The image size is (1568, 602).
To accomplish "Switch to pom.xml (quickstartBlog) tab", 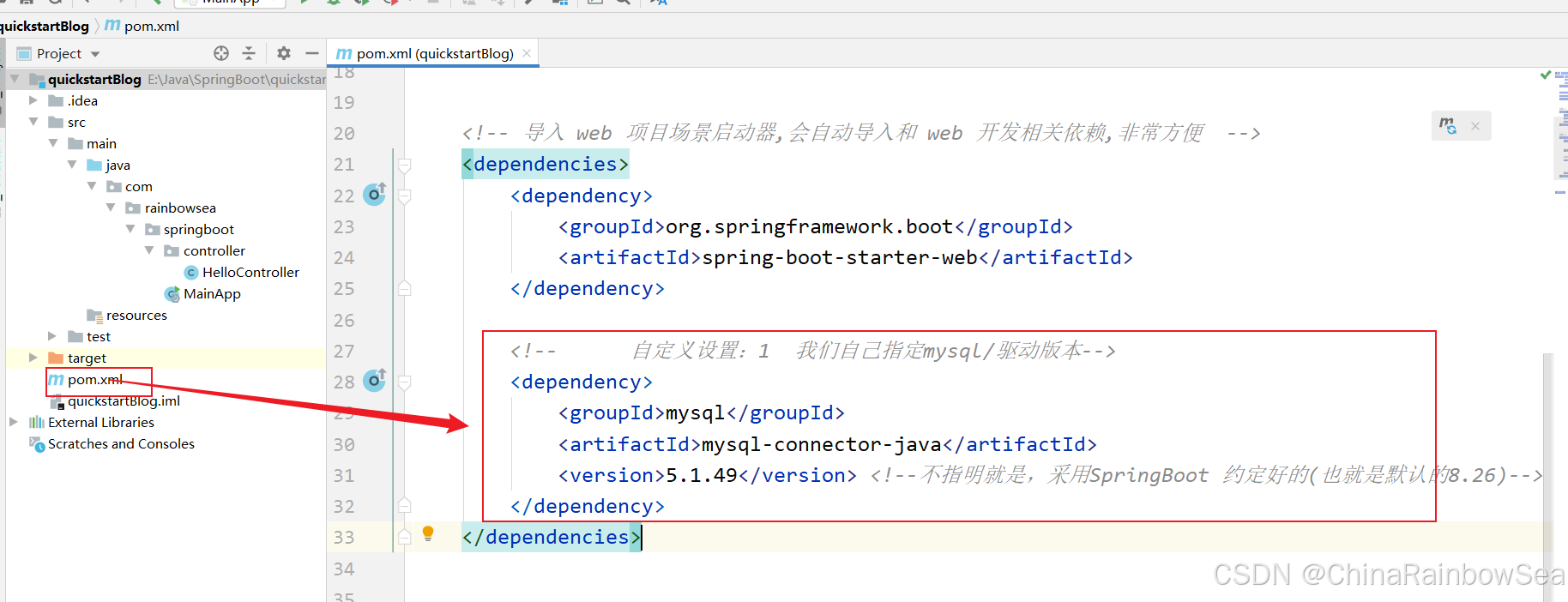I will pos(434,53).
